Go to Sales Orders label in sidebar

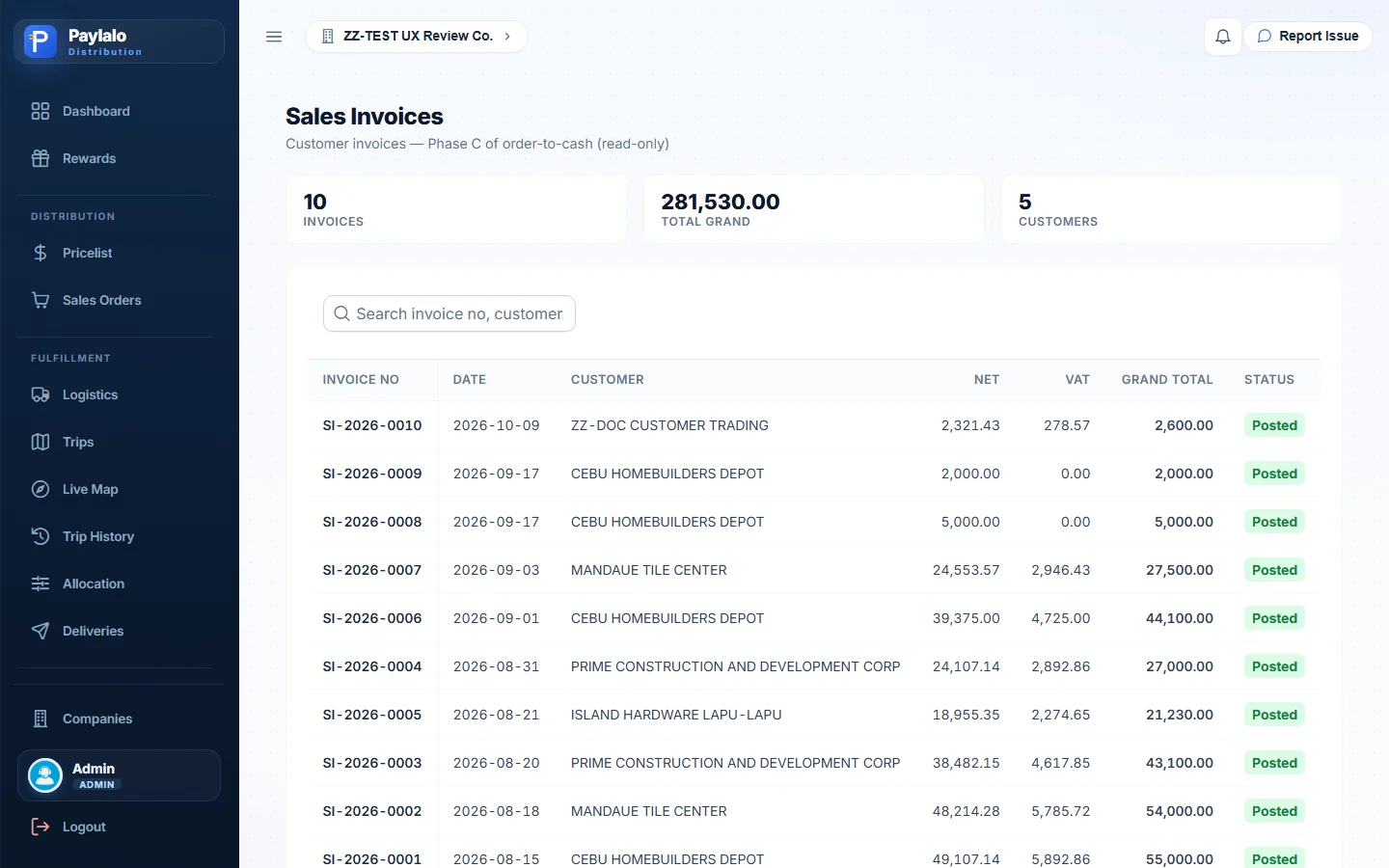[102, 300]
